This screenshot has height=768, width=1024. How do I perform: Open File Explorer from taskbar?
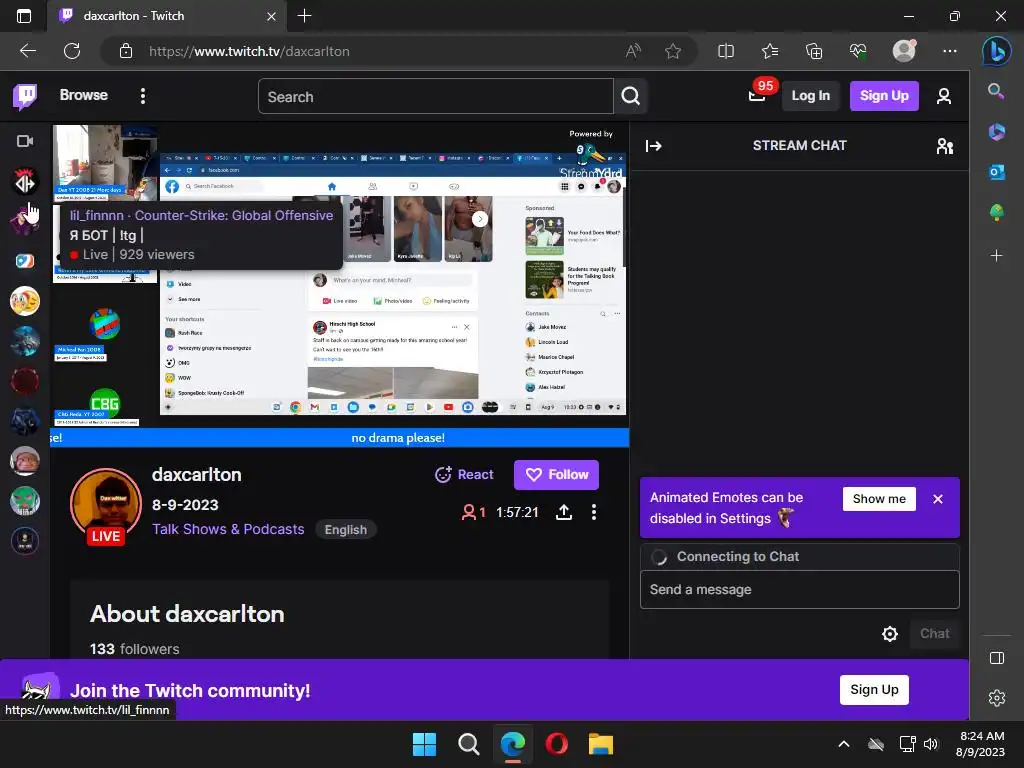pyautogui.click(x=600, y=744)
